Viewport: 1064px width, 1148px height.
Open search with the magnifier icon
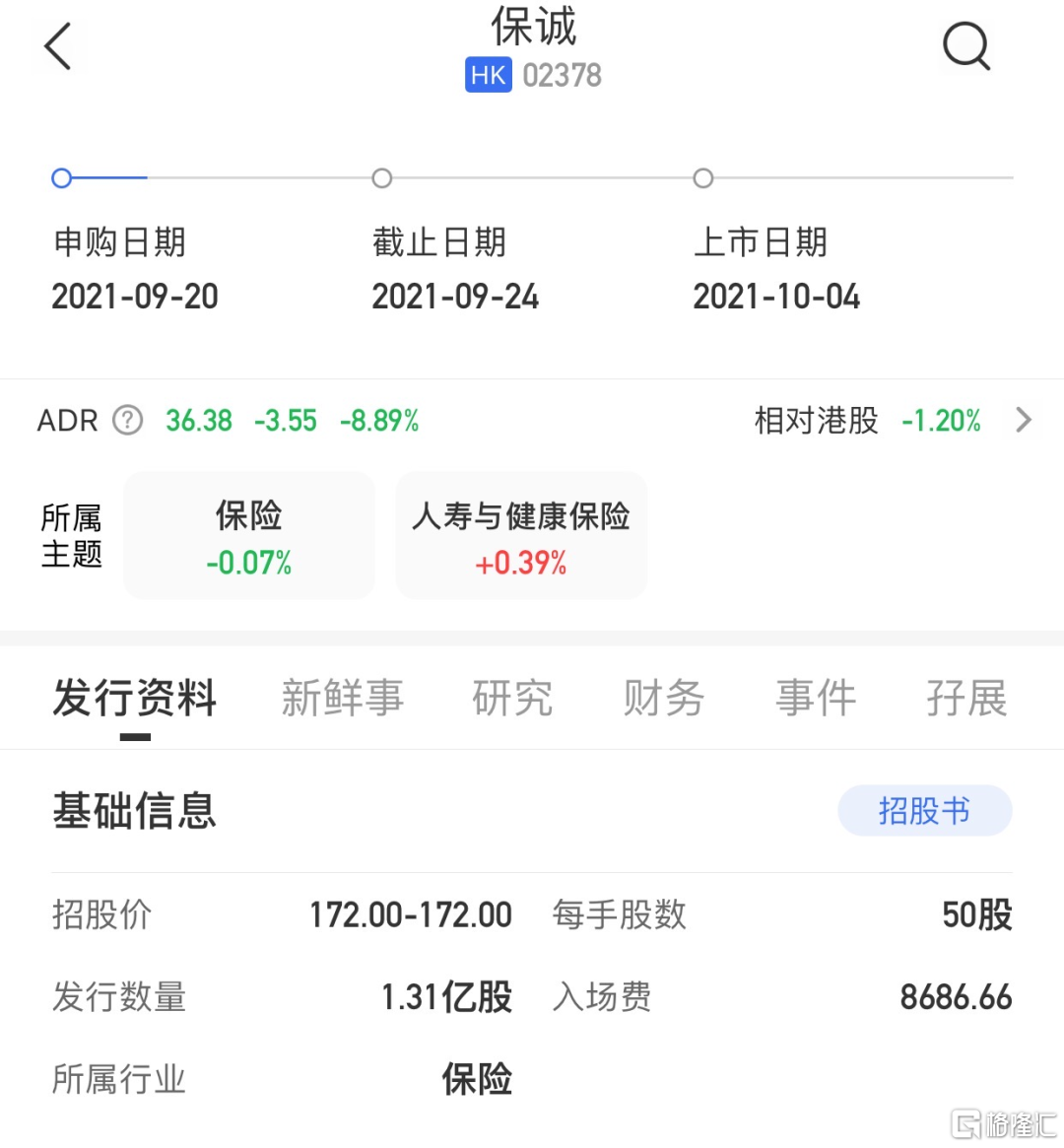[965, 46]
